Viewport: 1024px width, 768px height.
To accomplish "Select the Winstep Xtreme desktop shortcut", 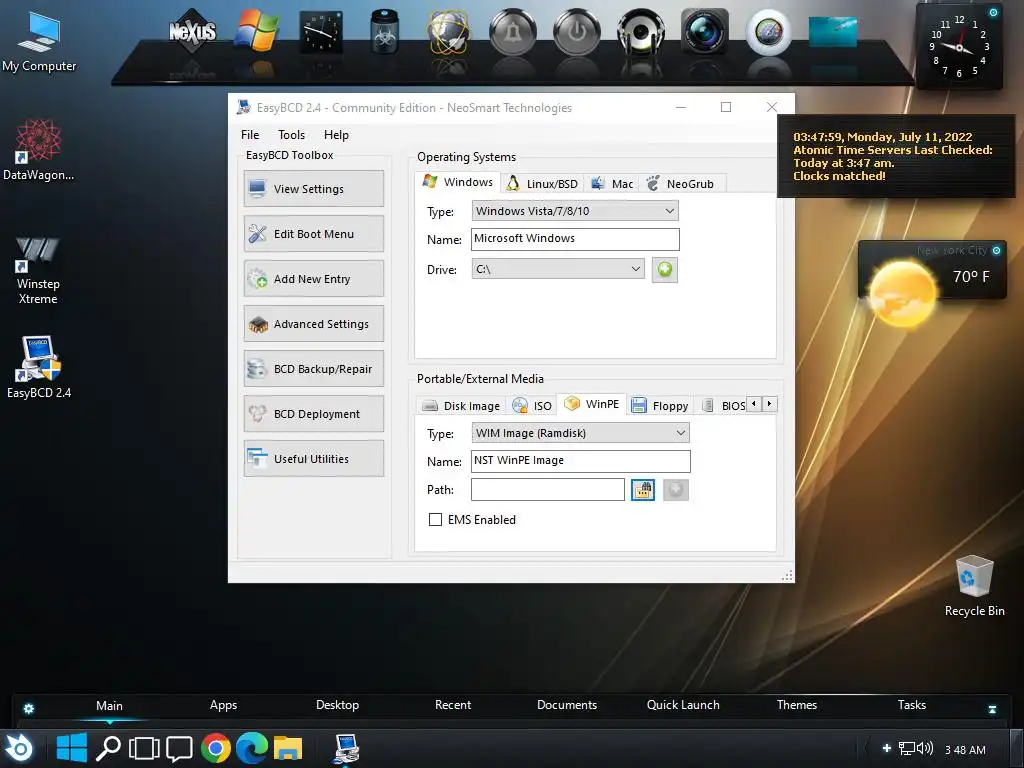I will pos(38,270).
